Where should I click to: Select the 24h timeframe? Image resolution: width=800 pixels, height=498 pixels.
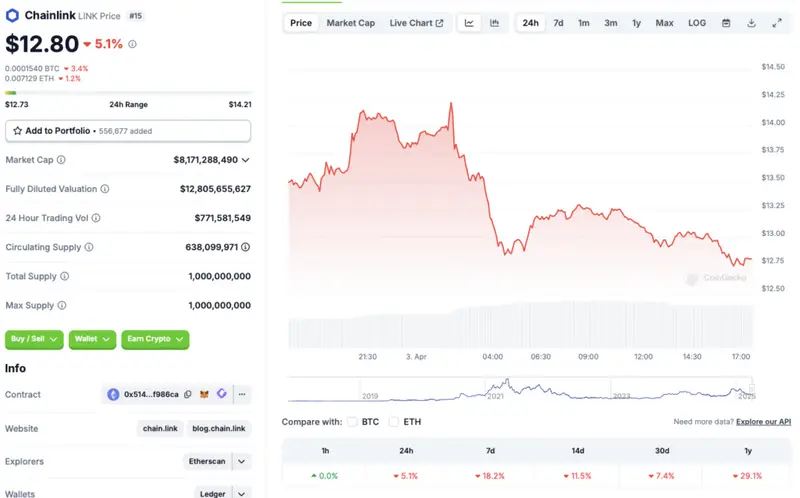coord(531,23)
